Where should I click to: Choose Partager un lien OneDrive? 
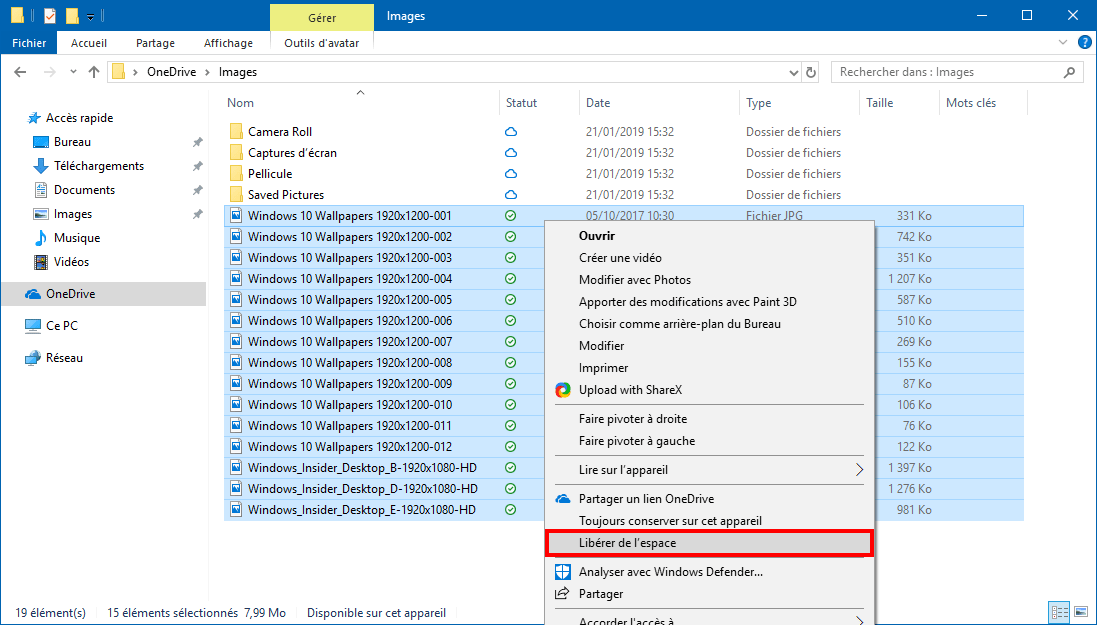[646, 499]
